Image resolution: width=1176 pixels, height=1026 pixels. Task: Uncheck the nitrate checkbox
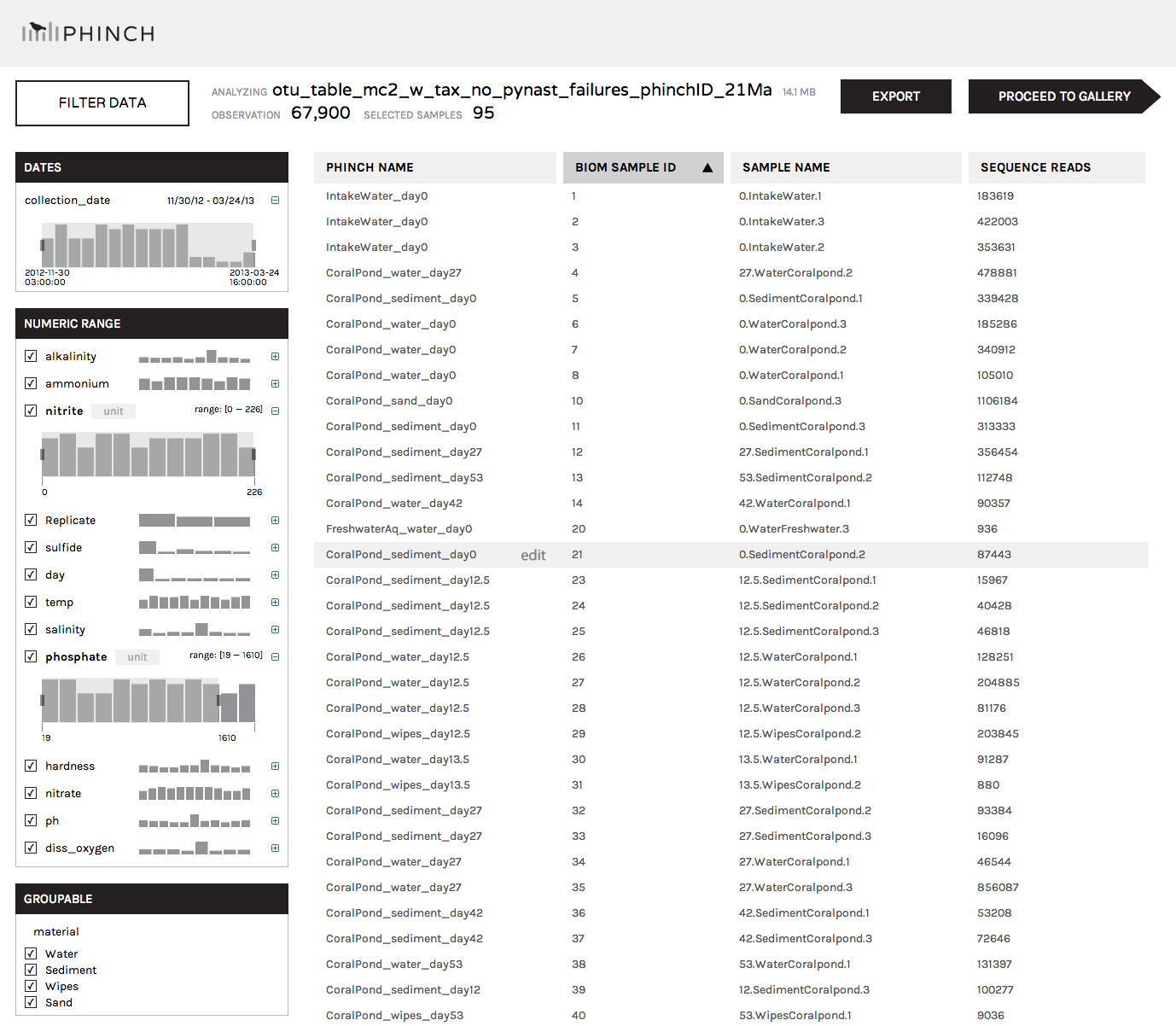tap(31, 793)
